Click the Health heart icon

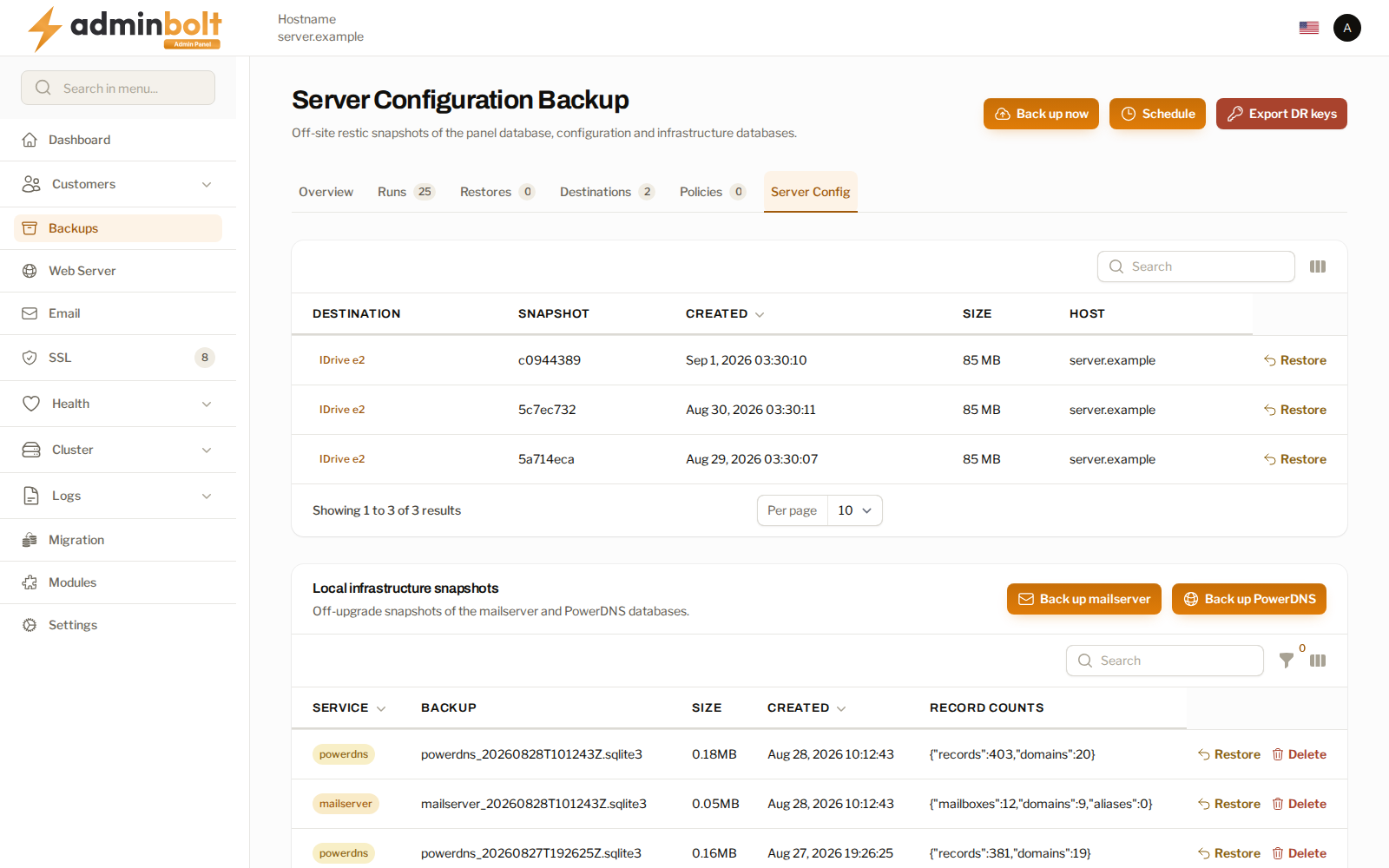[31, 404]
